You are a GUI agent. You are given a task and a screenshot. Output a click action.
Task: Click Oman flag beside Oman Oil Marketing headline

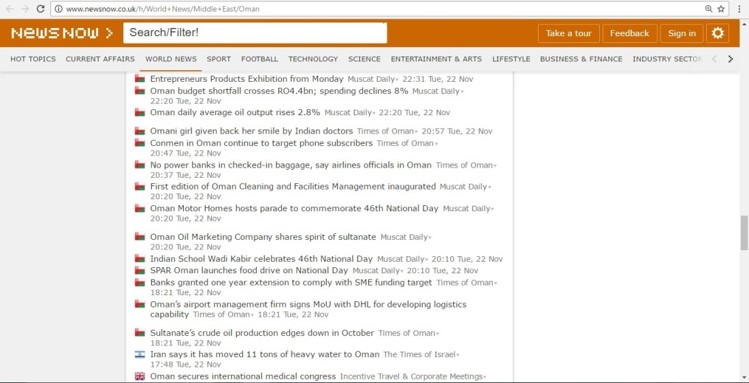[x=139, y=237]
